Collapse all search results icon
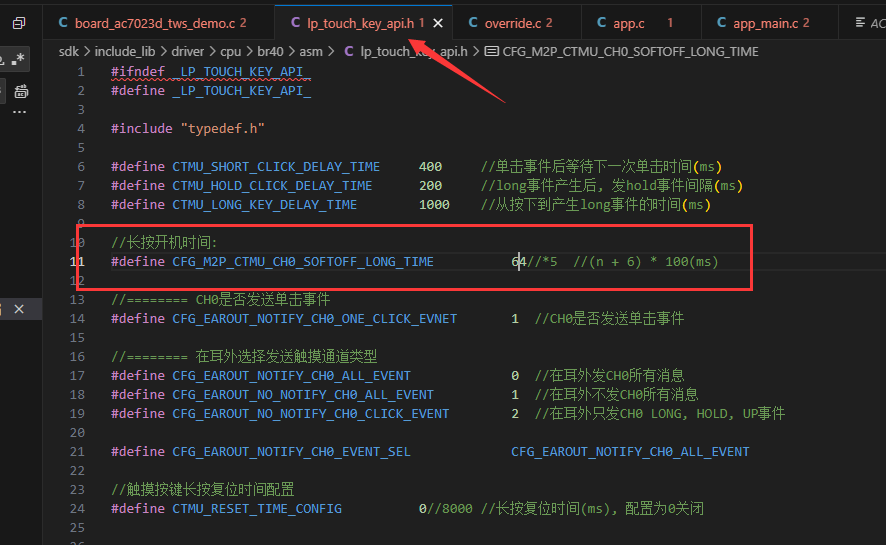 [x=19, y=23]
